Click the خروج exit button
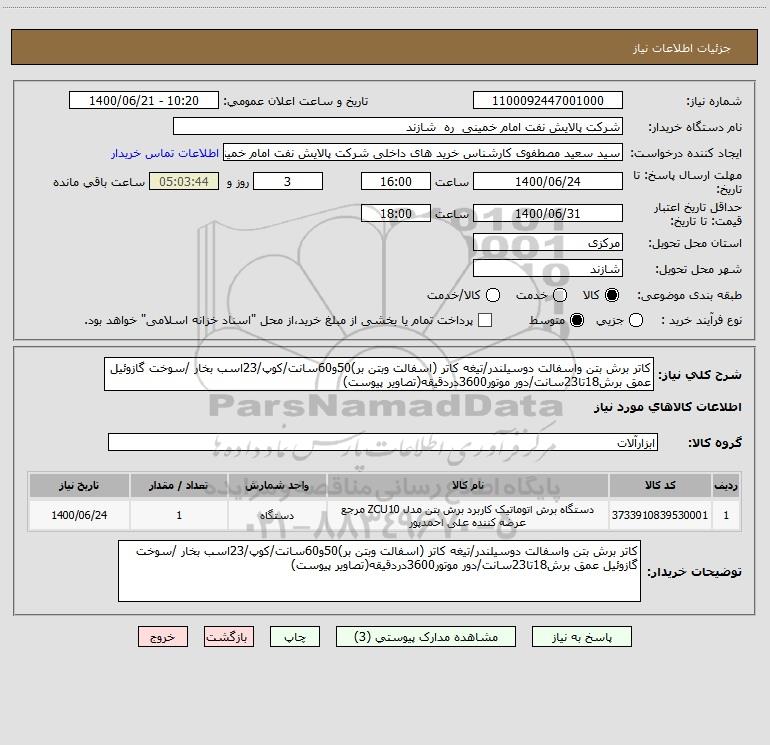The width and height of the screenshot is (770, 745). pos(163,637)
